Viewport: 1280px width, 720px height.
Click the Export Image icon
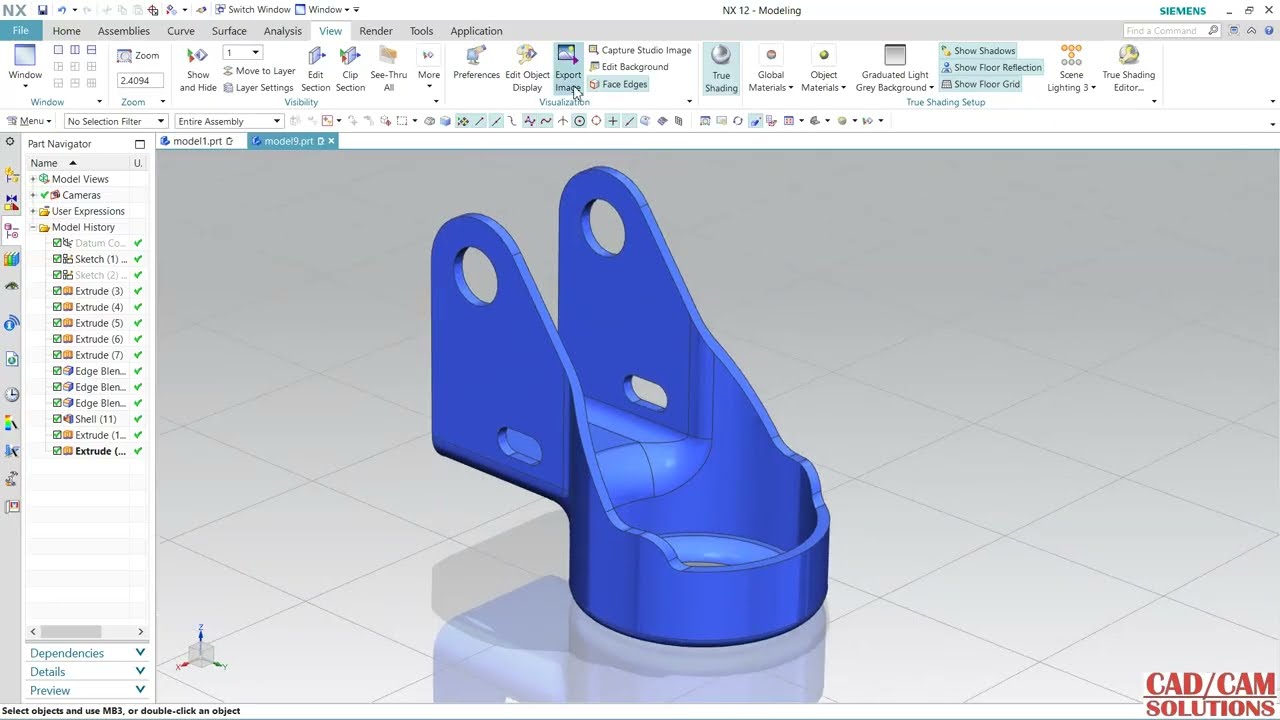tap(567, 56)
